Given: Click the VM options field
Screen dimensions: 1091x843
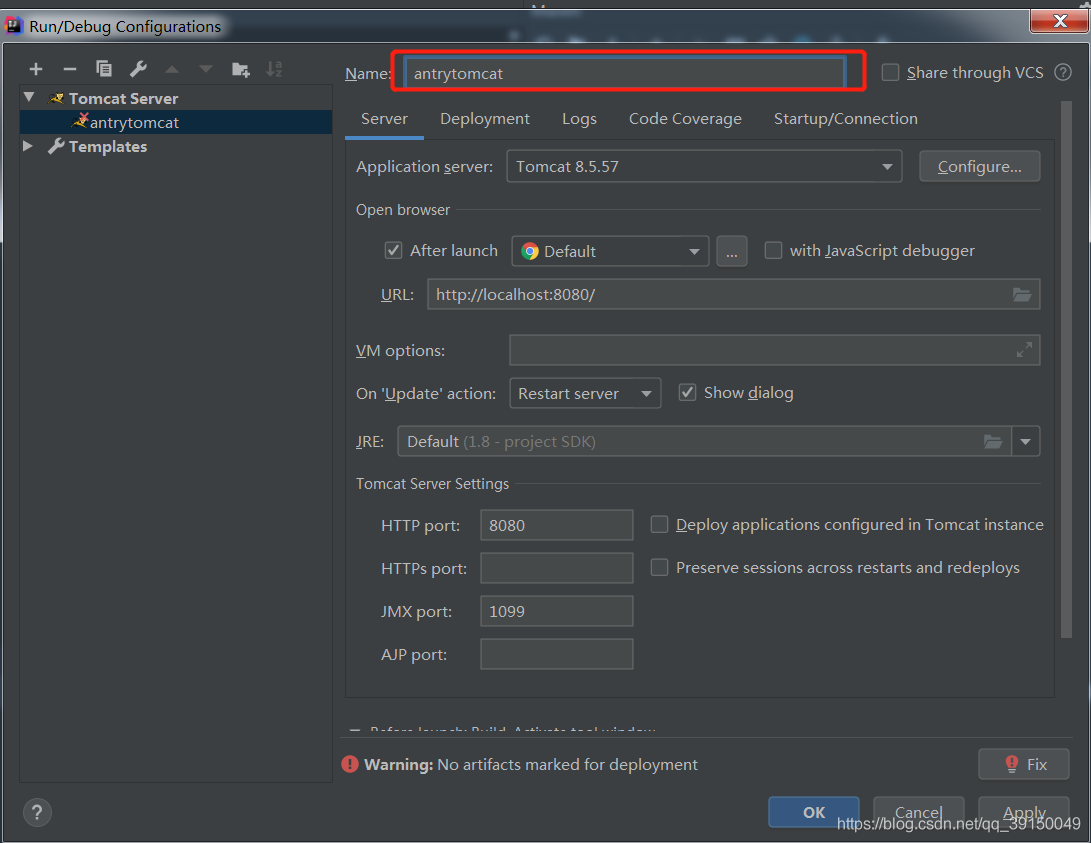Looking at the screenshot, I should pos(774,350).
